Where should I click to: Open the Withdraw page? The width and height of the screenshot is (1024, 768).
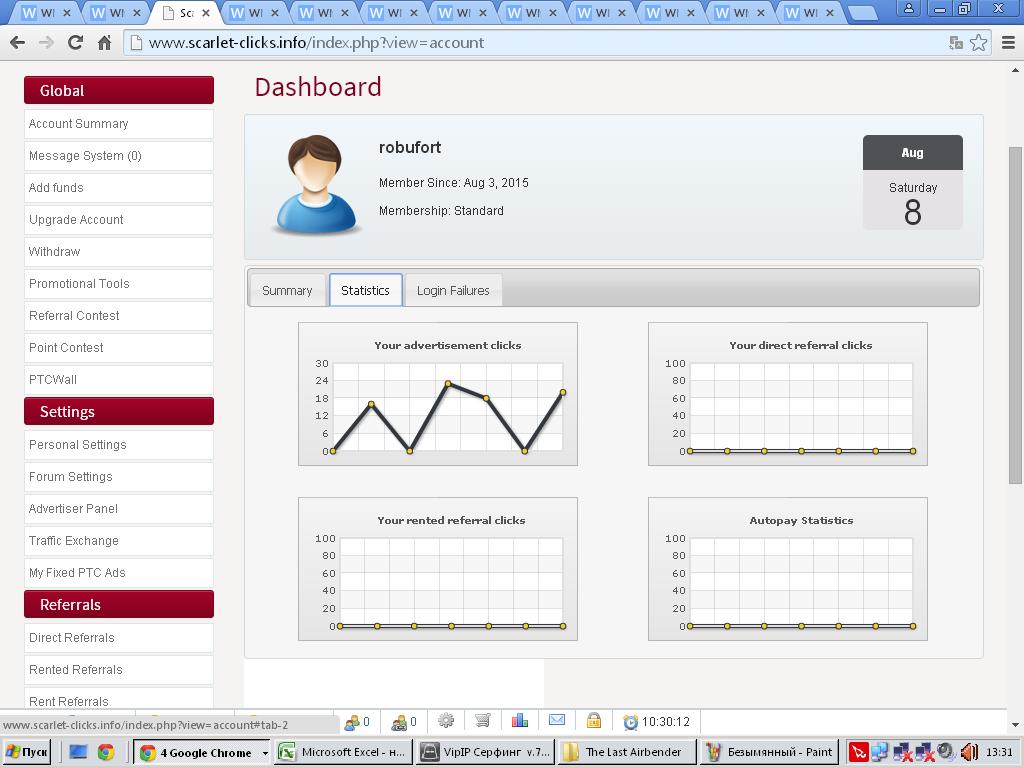pos(119,252)
